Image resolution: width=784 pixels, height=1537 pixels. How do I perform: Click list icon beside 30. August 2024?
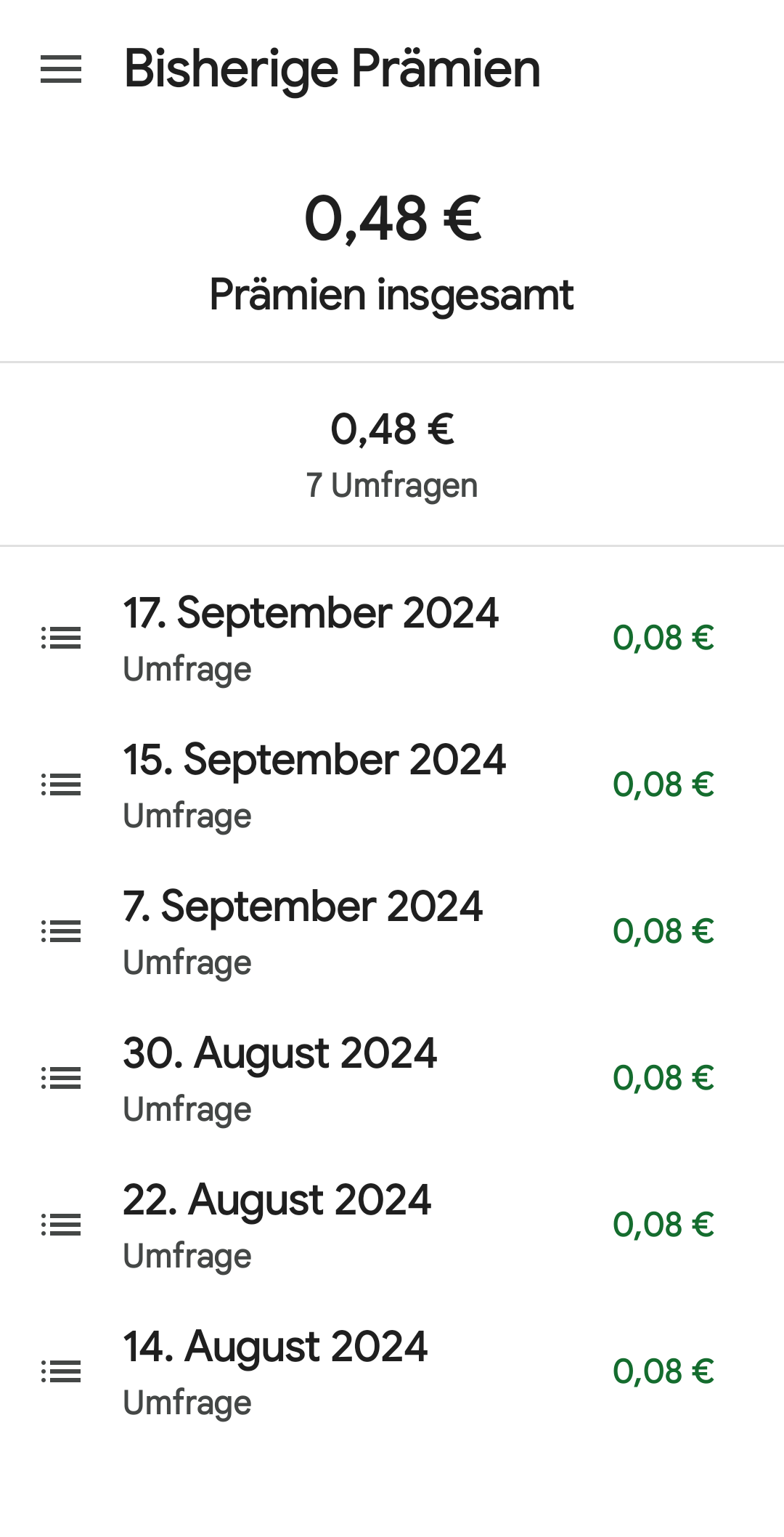[61, 1078]
